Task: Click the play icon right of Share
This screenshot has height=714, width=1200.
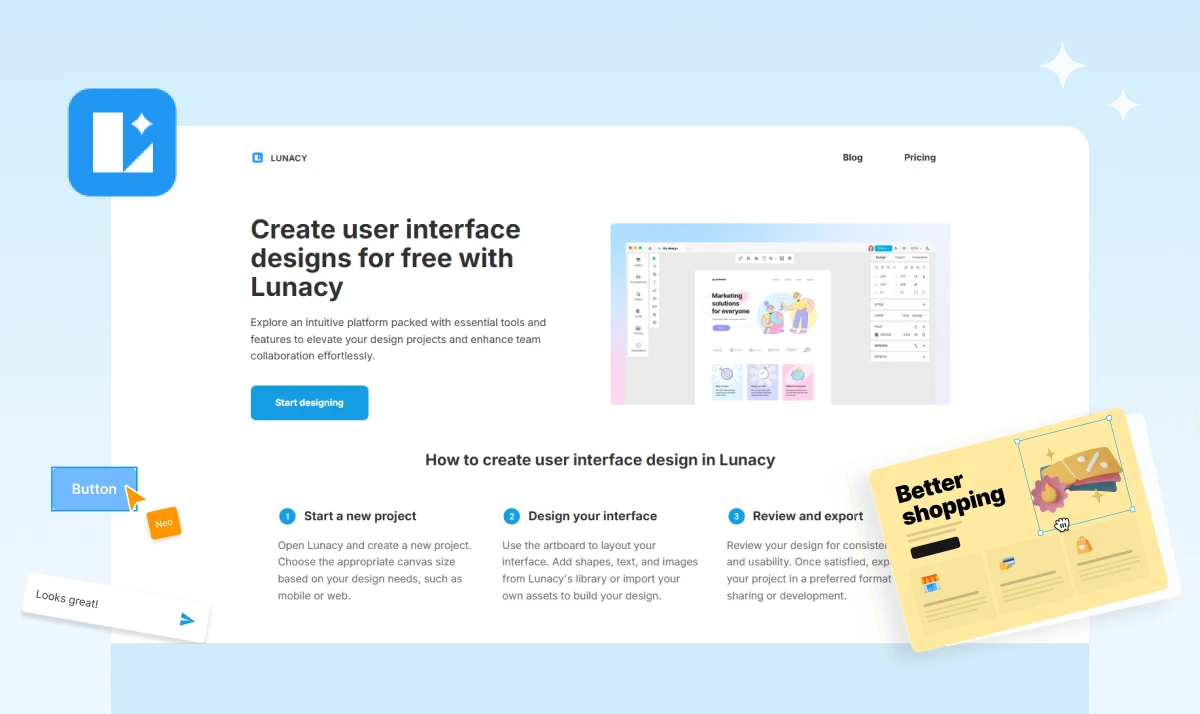Action: pos(896,247)
